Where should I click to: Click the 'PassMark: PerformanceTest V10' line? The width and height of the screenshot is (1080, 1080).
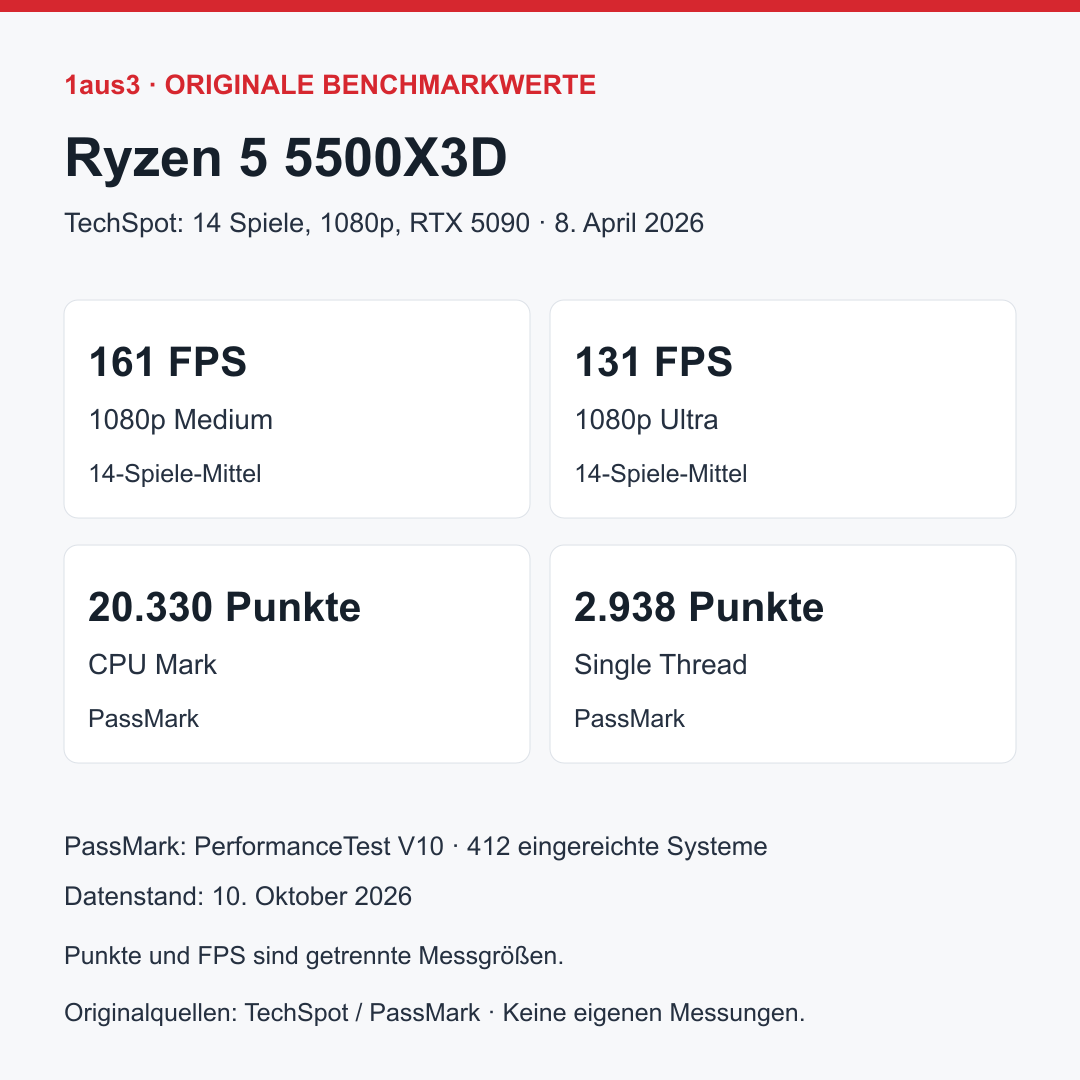[415, 847]
